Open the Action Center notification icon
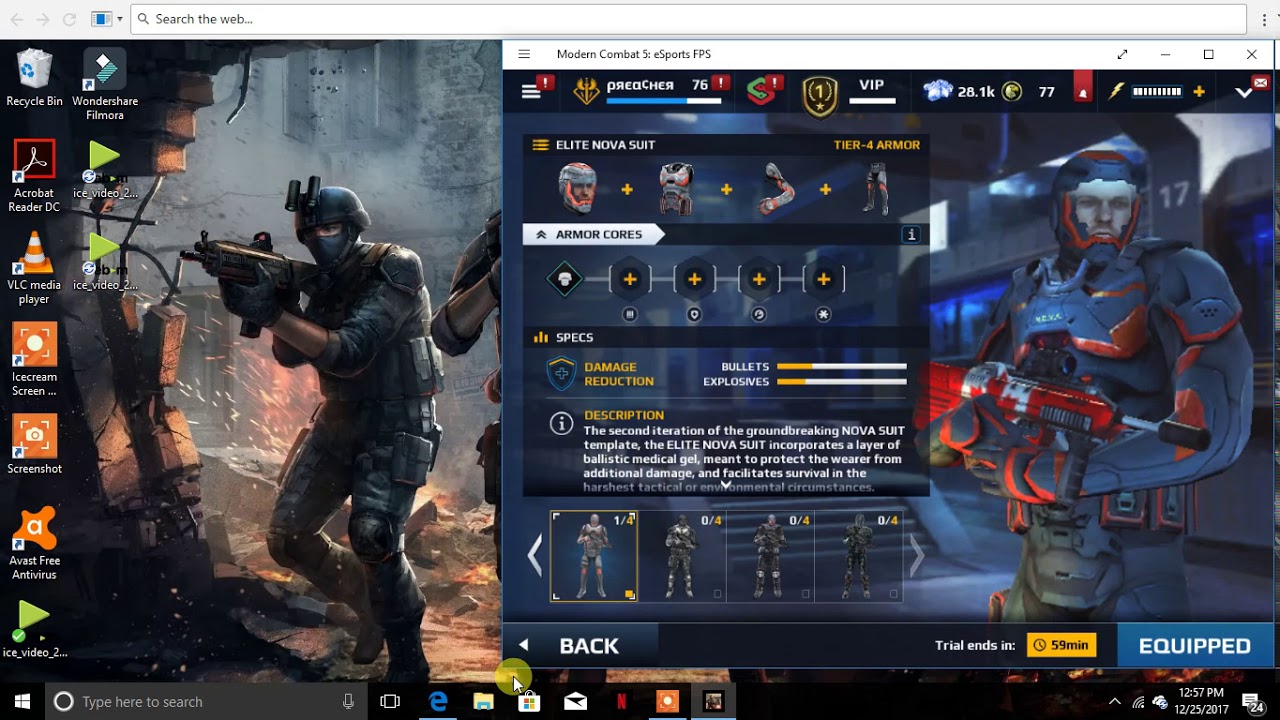 click(x=1252, y=701)
